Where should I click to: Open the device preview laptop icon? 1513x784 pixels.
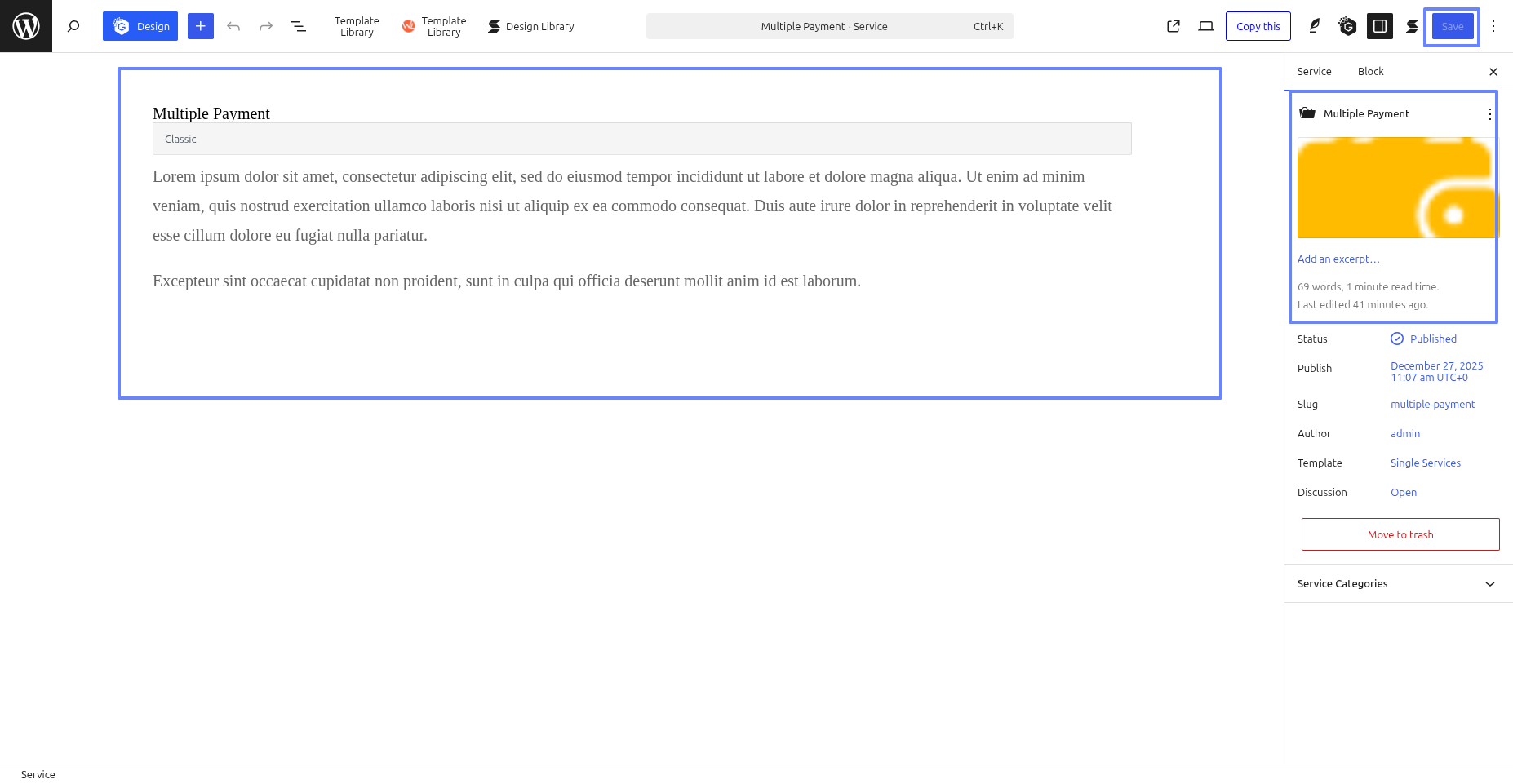[1206, 26]
